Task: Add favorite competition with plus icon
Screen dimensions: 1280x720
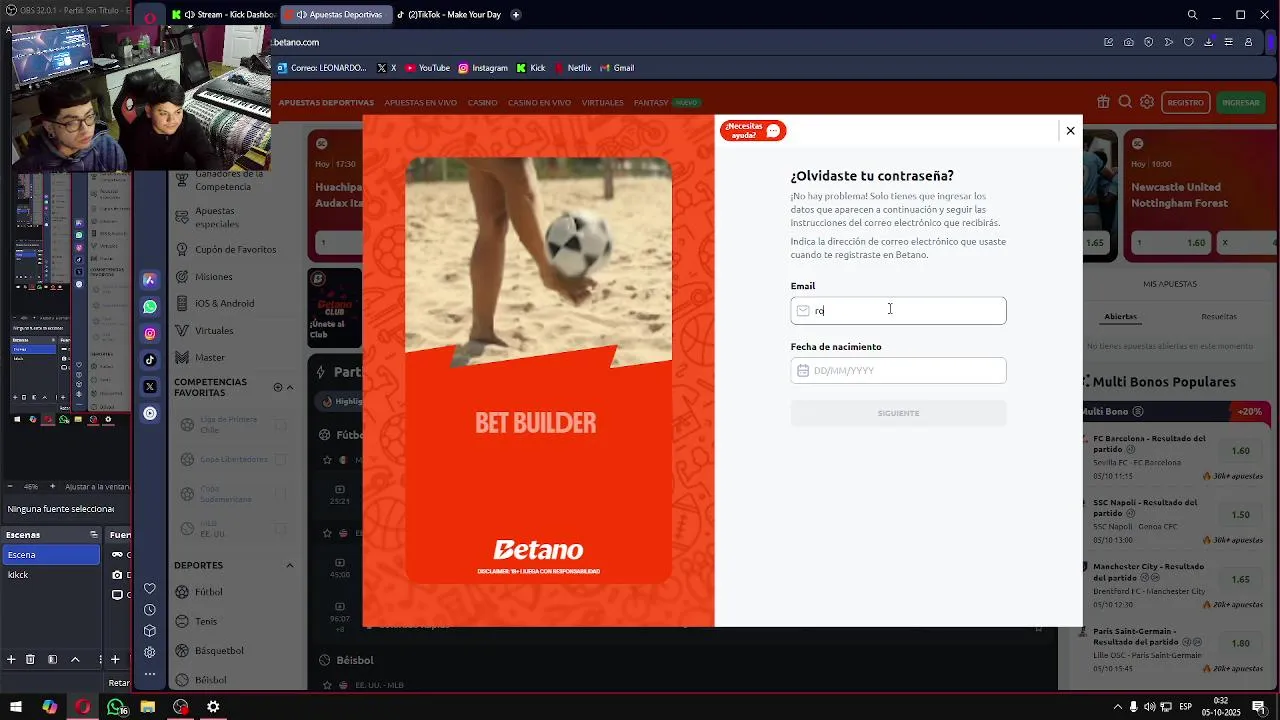Action: pos(278,387)
